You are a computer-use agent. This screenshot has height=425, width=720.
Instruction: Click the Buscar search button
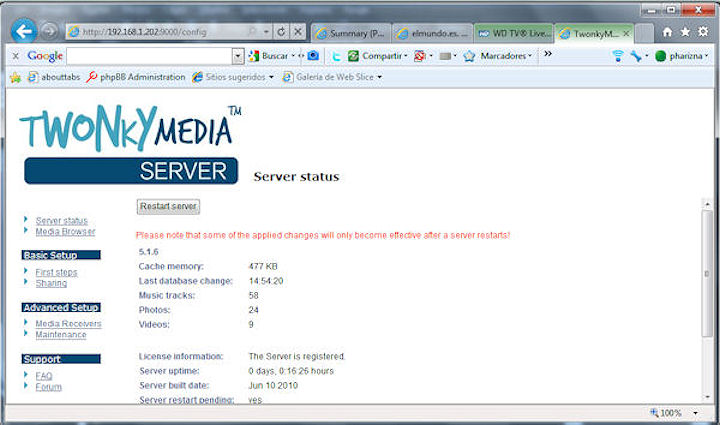269,56
